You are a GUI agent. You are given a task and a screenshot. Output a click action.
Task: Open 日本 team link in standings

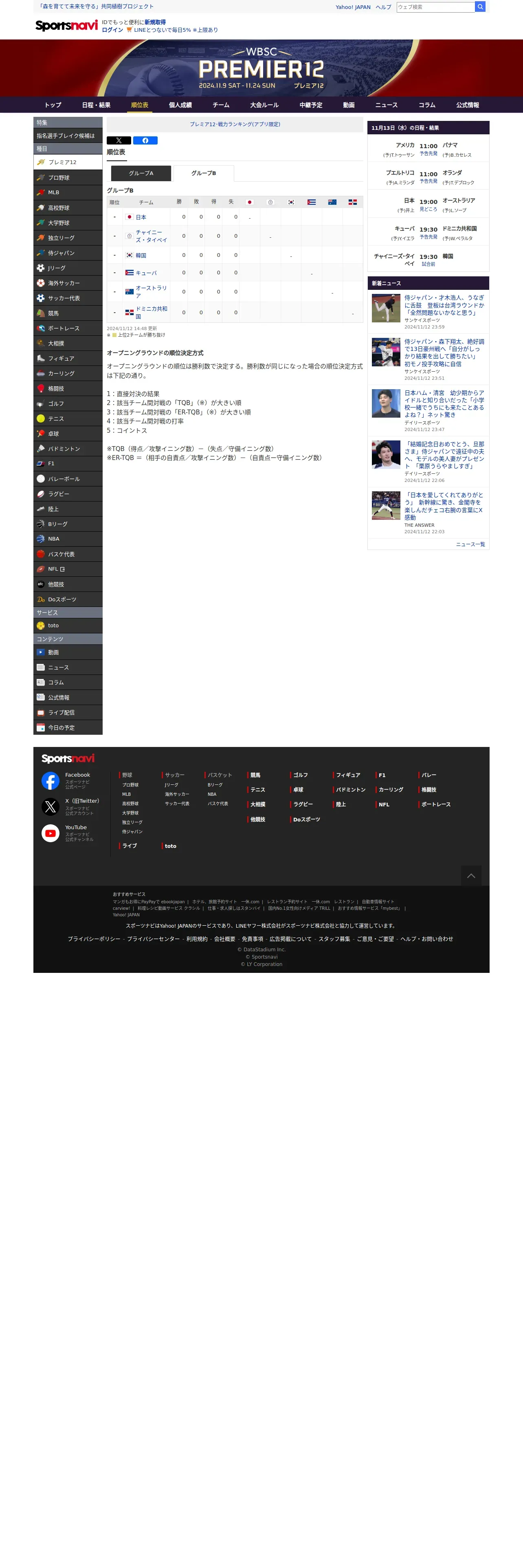(x=141, y=217)
